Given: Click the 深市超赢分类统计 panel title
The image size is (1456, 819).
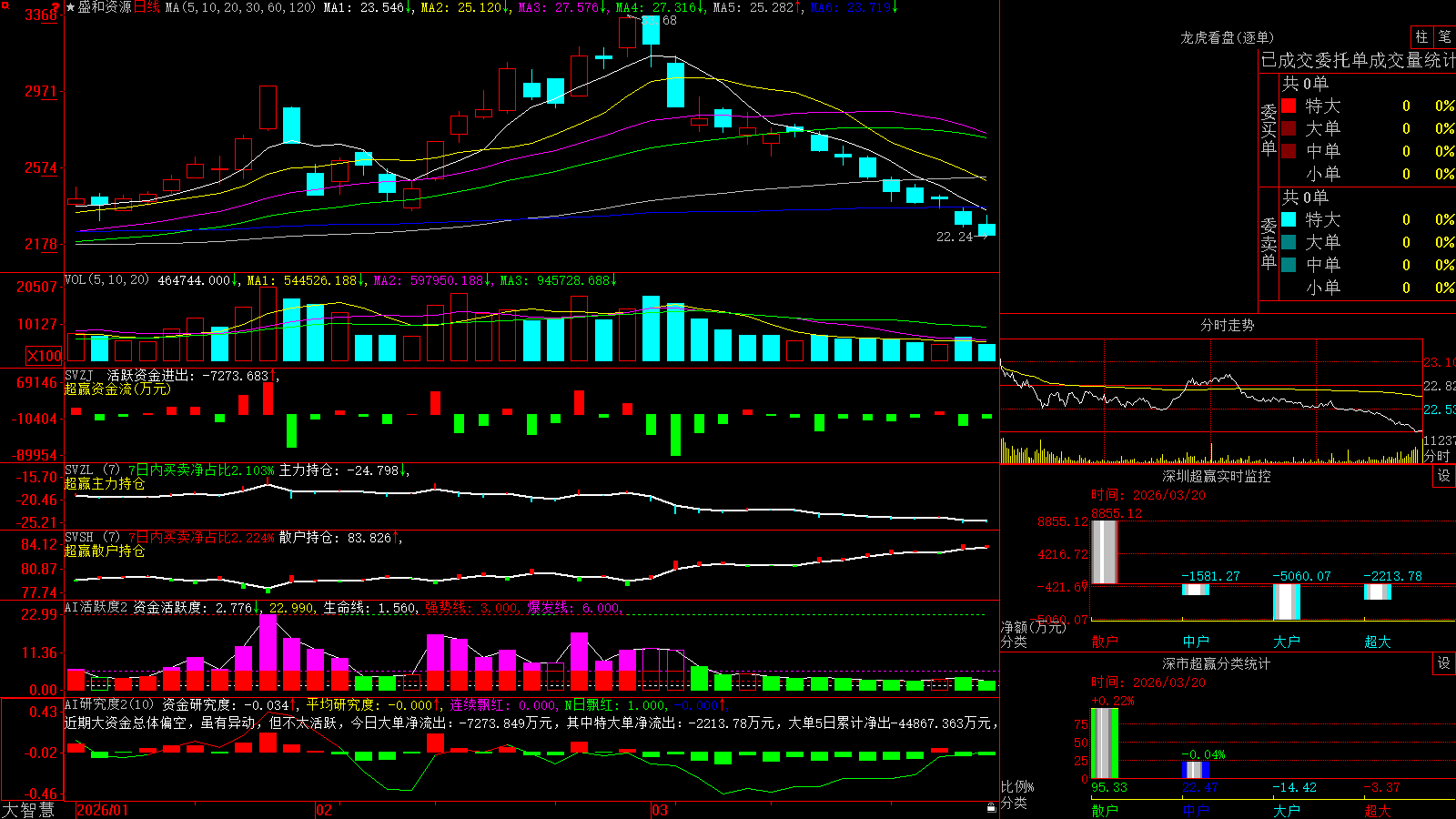Looking at the screenshot, I should click(x=1216, y=663).
